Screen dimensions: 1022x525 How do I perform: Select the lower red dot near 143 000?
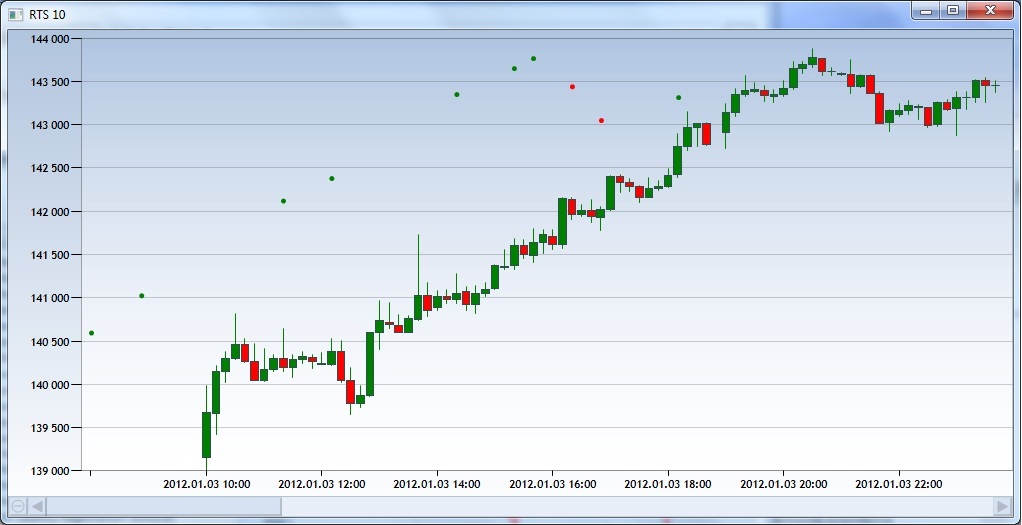pyautogui.click(x=601, y=120)
